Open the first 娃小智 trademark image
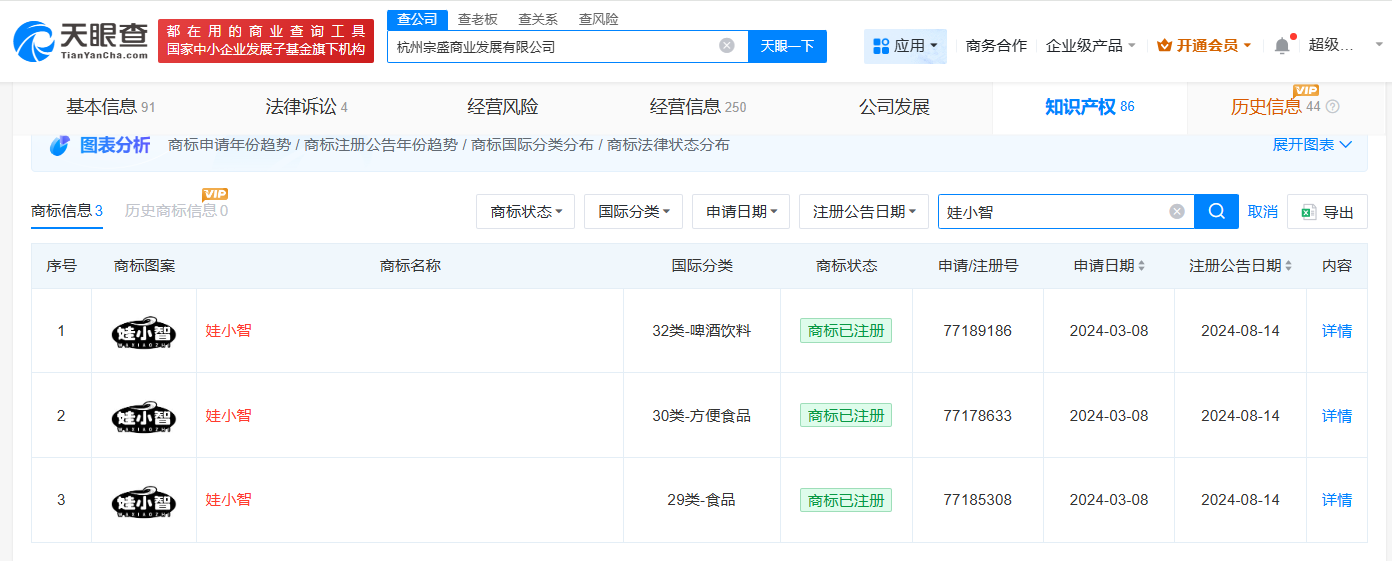Image resolution: width=1392 pixels, height=561 pixels. coord(143,332)
